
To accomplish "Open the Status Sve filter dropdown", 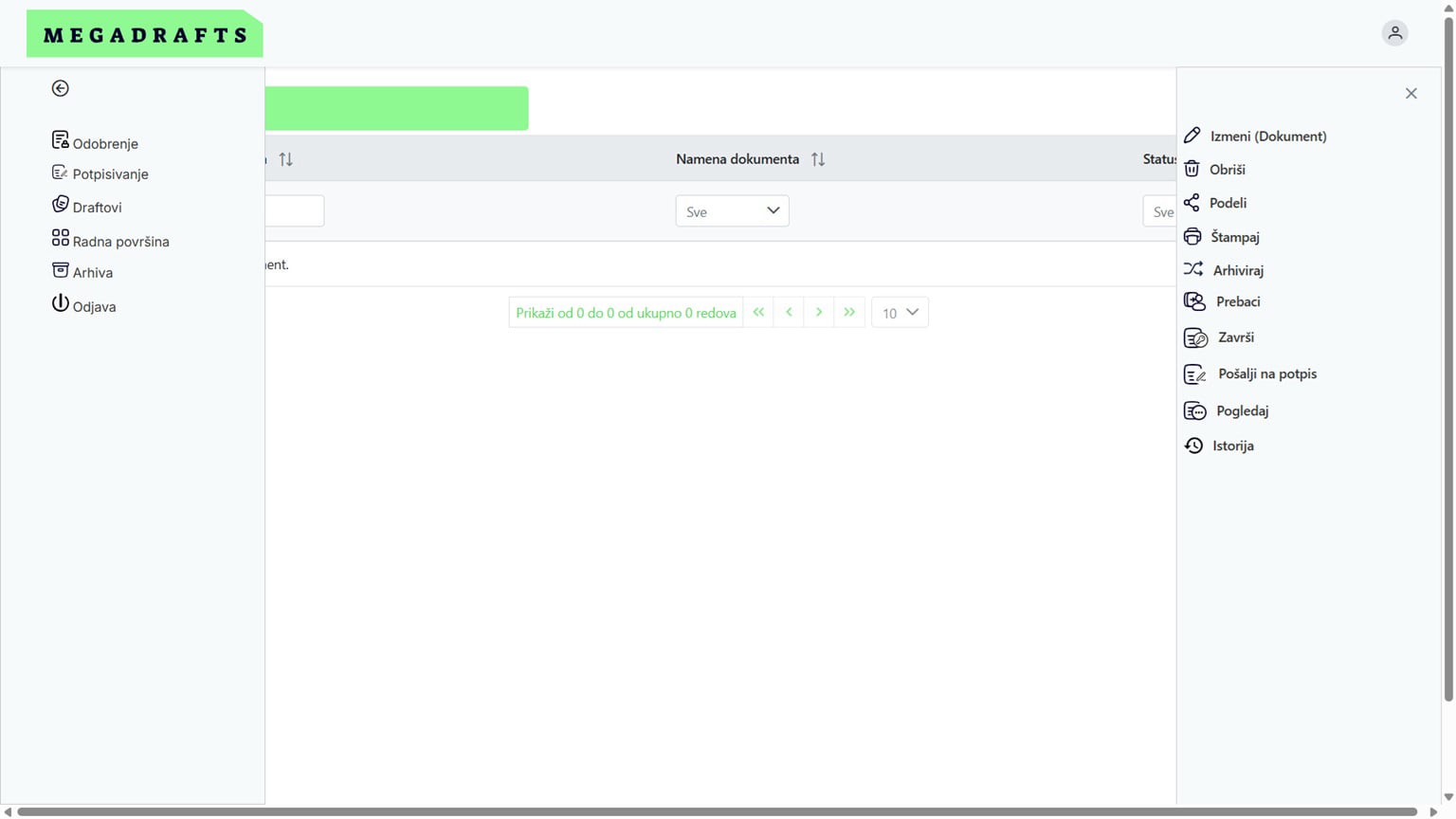I will [x=1160, y=211].
